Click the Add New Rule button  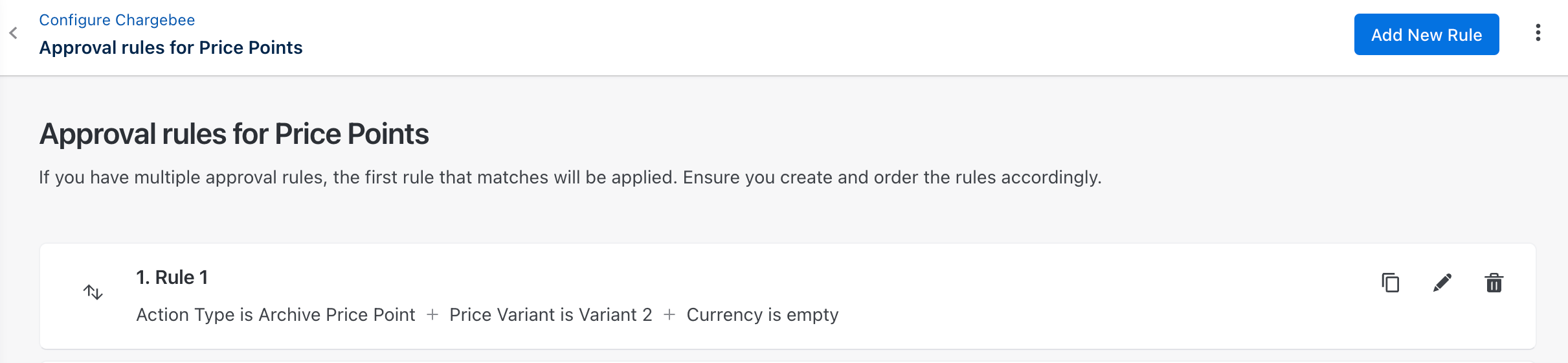pyautogui.click(x=1426, y=35)
